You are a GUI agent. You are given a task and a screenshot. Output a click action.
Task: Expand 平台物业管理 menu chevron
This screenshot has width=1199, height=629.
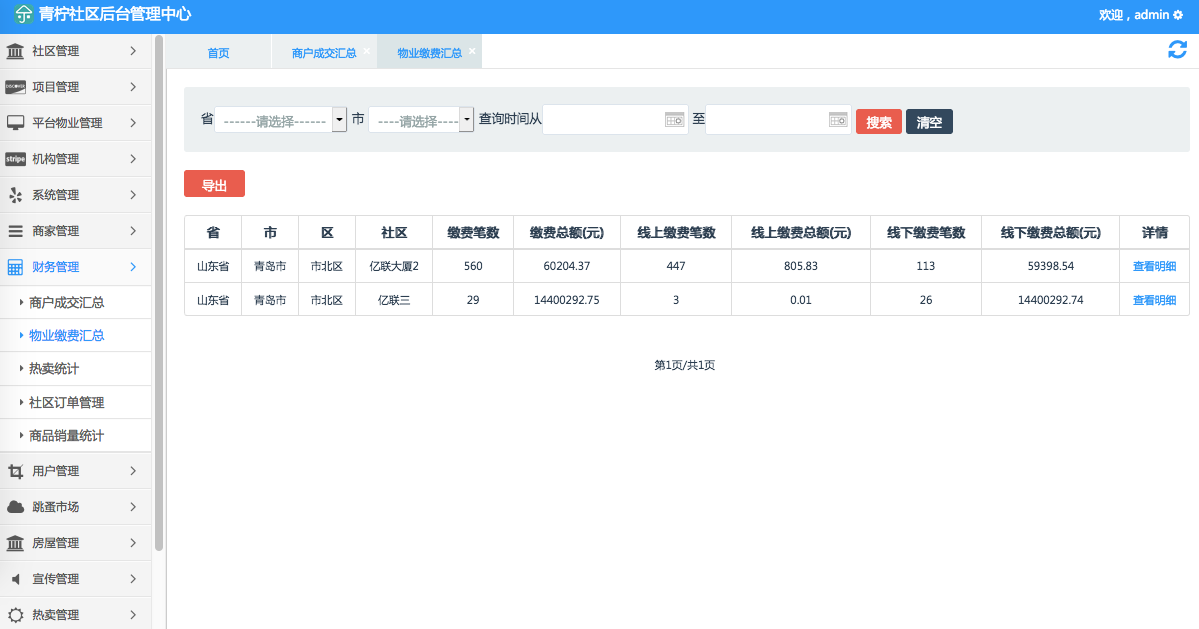coord(133,123)
